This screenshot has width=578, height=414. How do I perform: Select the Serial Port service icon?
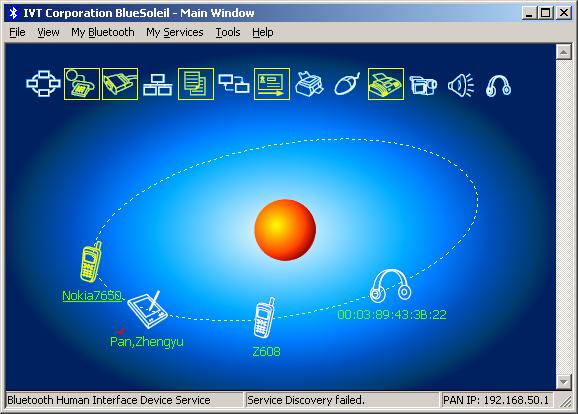120,84
